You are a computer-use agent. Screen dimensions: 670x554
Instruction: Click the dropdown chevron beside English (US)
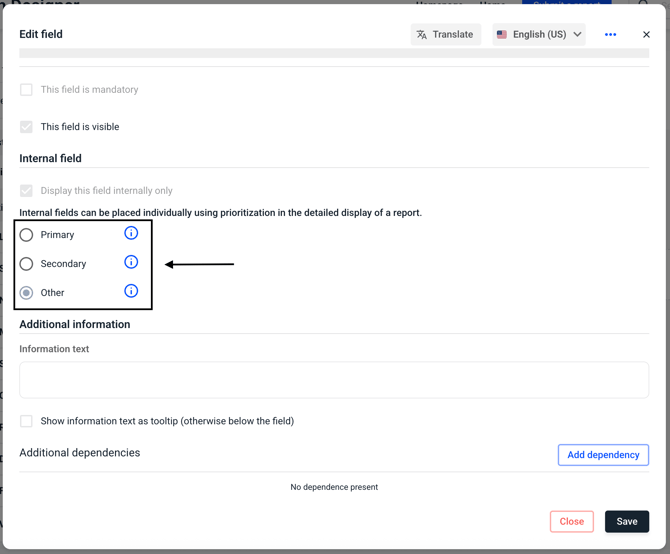577,35
